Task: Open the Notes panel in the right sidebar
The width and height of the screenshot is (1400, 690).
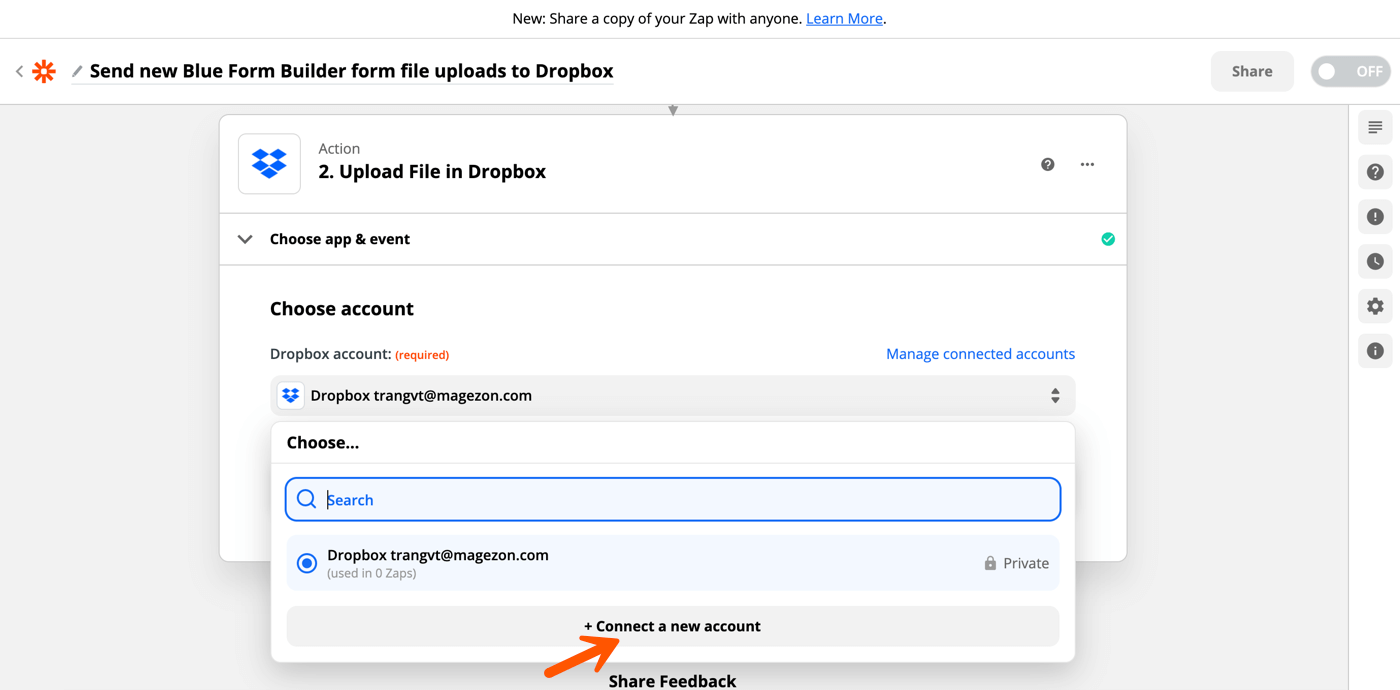Action: click(x=1375, y=127)
